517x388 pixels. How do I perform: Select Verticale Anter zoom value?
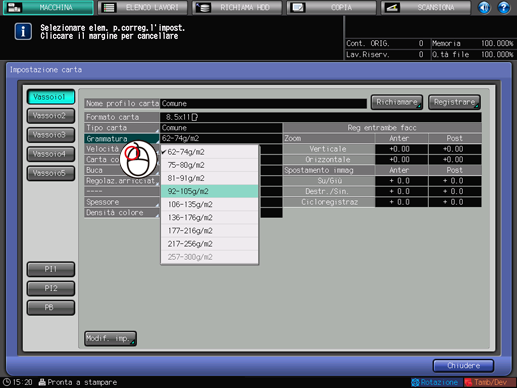click(401, 149)
